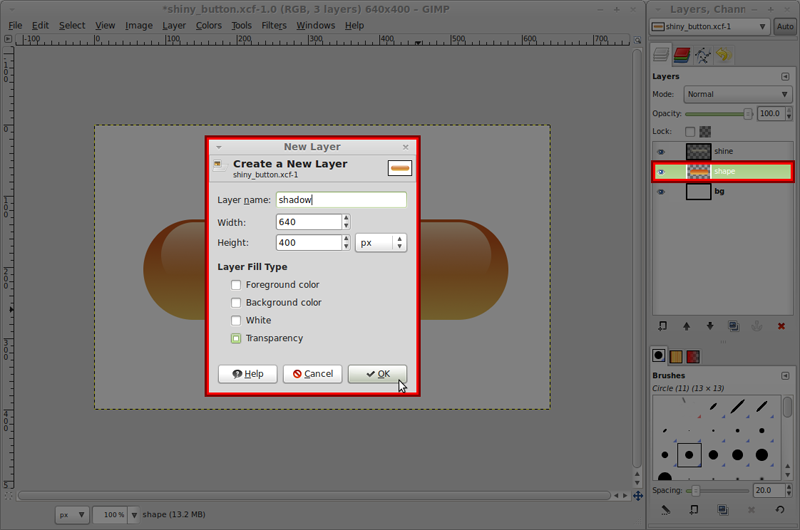Click the refresh brushes icon
This screenshot has height=530, width=800.
pos(780,509)
